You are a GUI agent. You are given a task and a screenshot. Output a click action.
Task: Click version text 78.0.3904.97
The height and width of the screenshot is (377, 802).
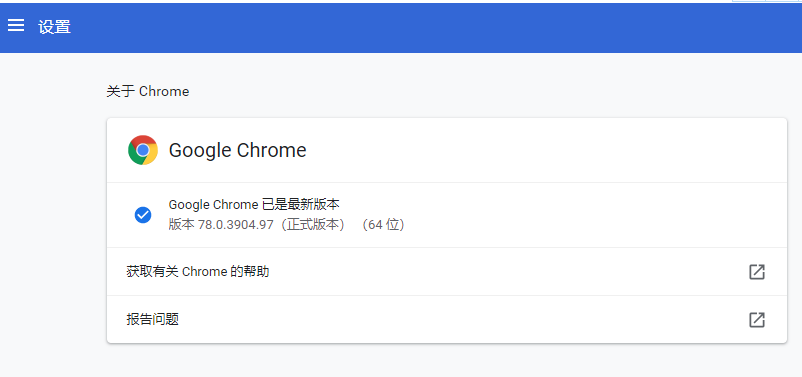[236, 225]
